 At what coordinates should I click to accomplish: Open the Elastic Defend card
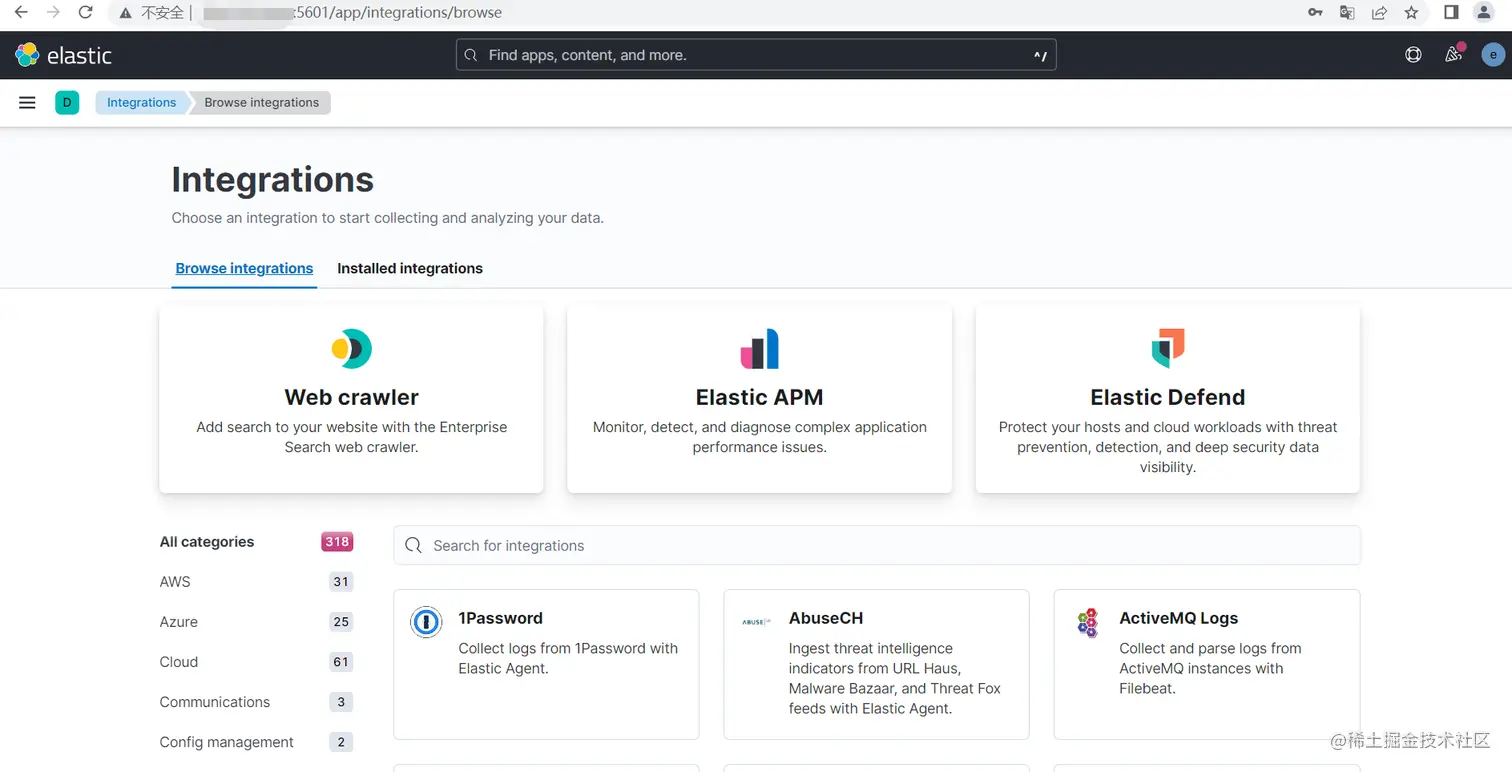click(1167, 398)
